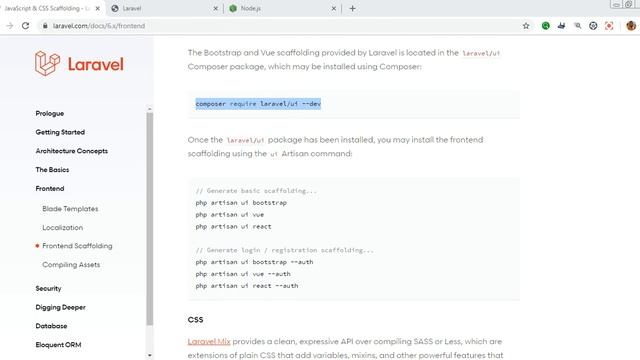
Task: Click the magnifier extension icon
Action: click(578, 26)
